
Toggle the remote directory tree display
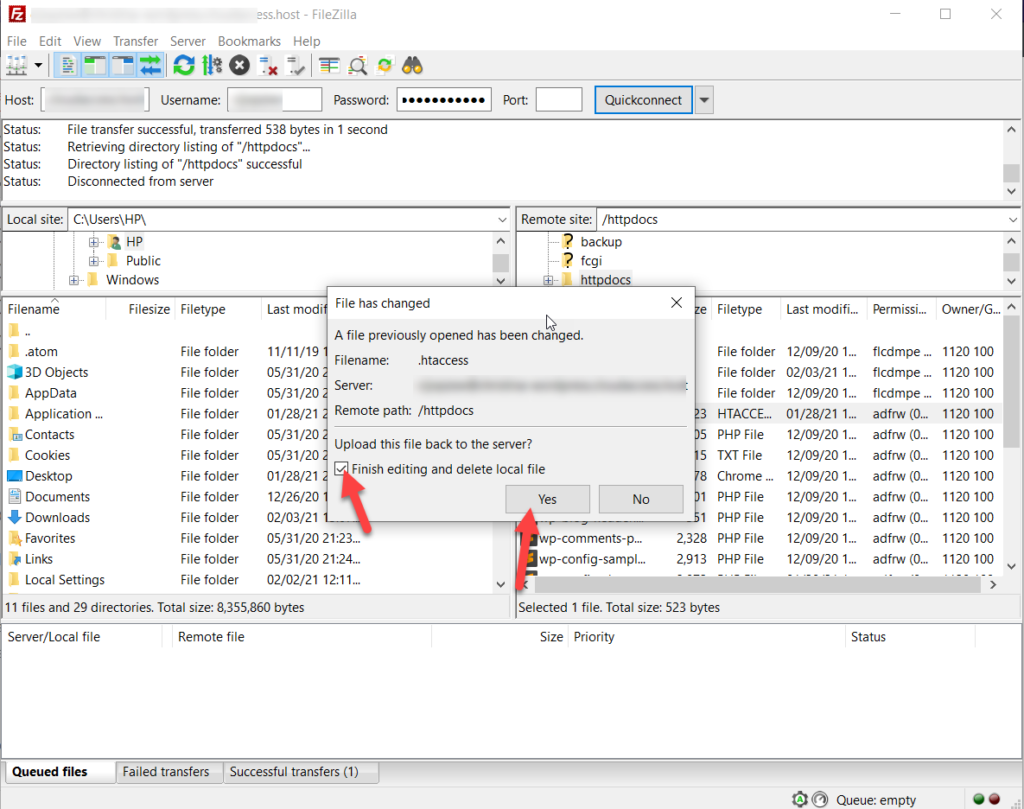(122, 66)
